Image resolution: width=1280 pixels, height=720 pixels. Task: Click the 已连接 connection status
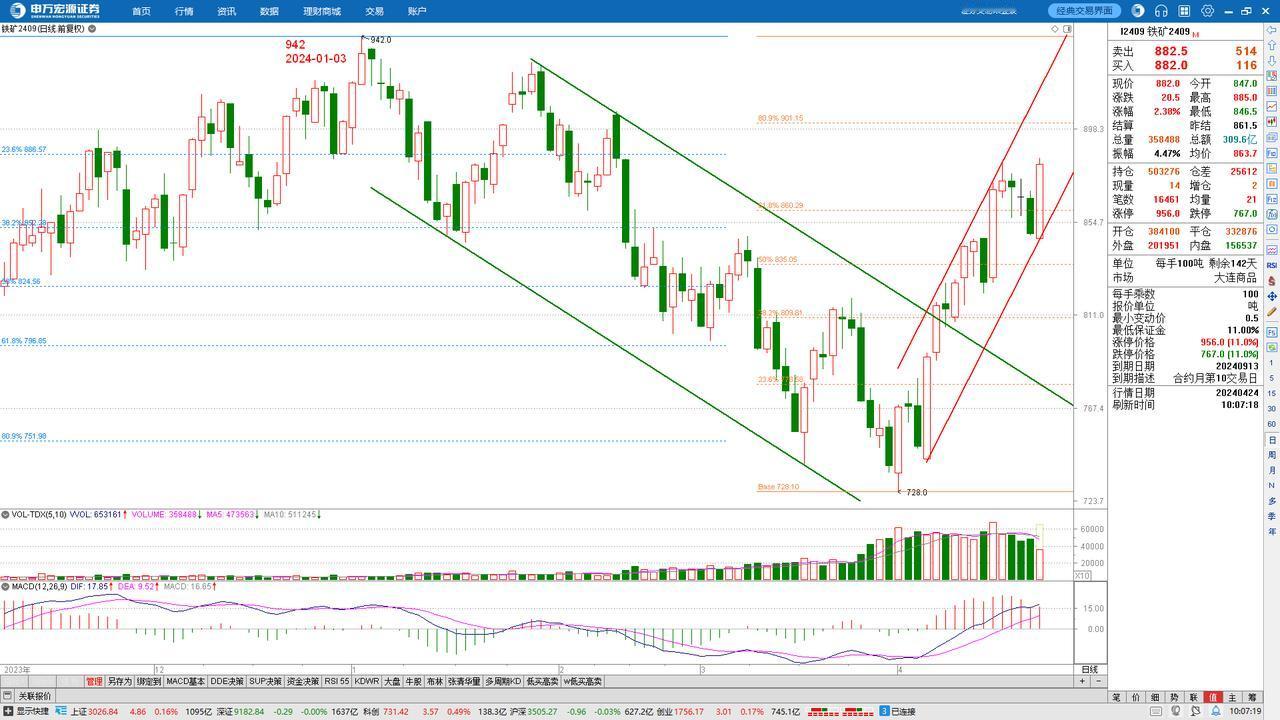[x=903, y=712]
